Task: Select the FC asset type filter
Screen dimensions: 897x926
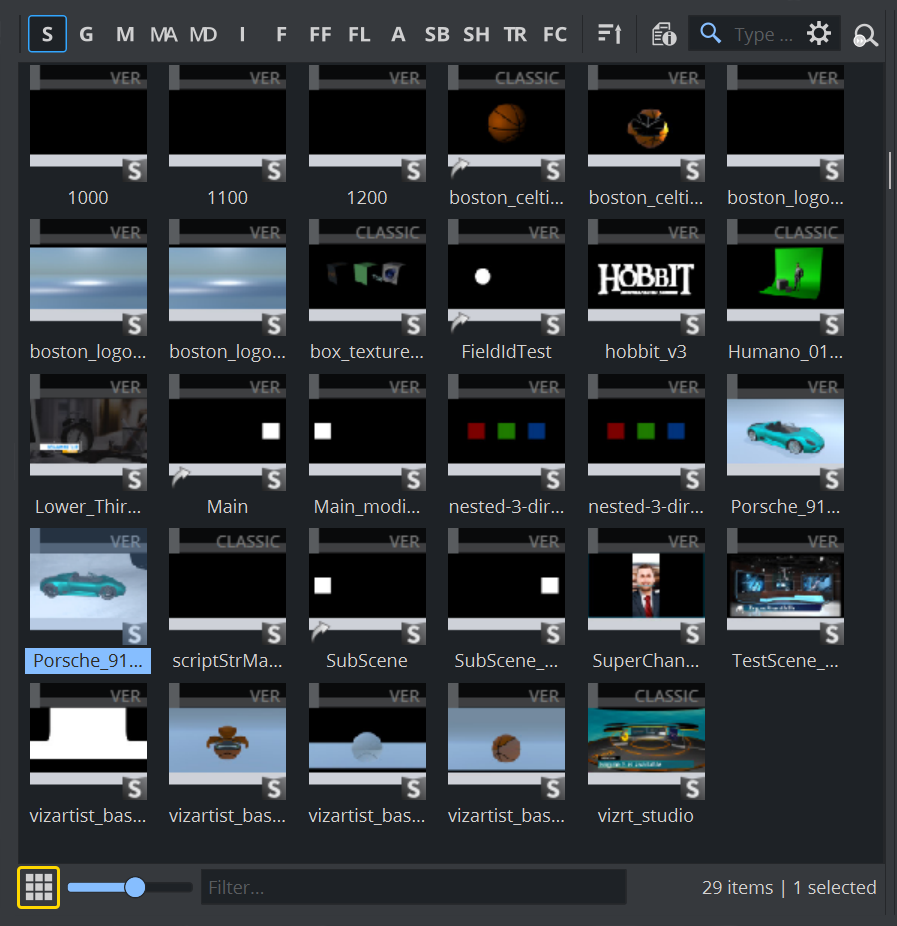Action: [x=554, y=34]
